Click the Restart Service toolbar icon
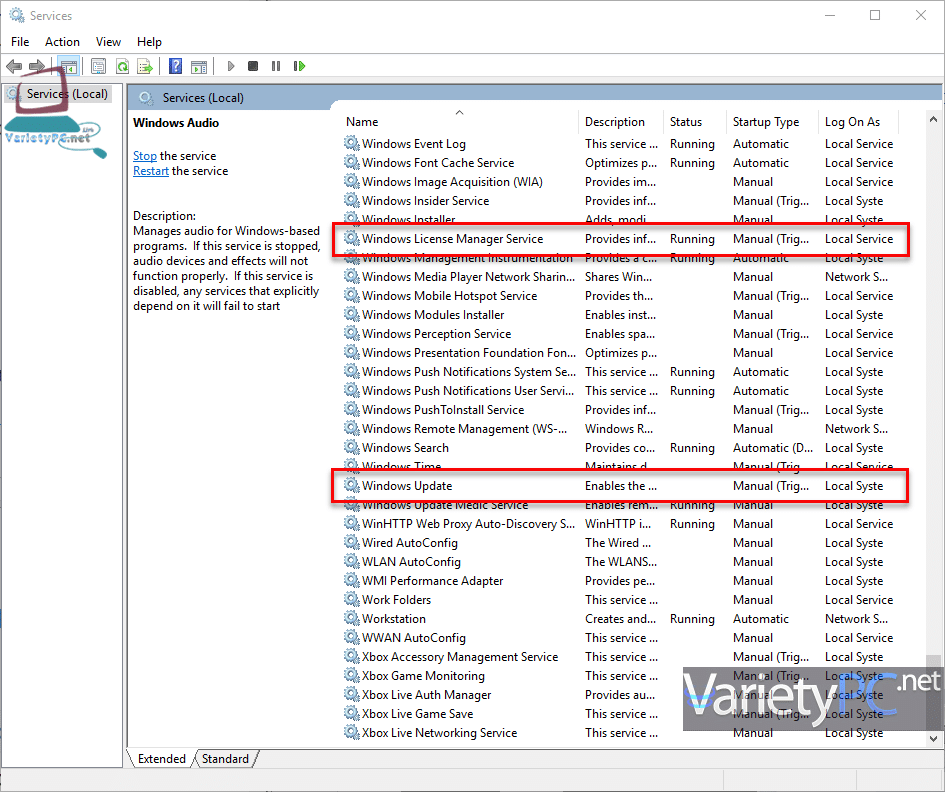This screenshot has height=792, width=945. tap(299, 66)
